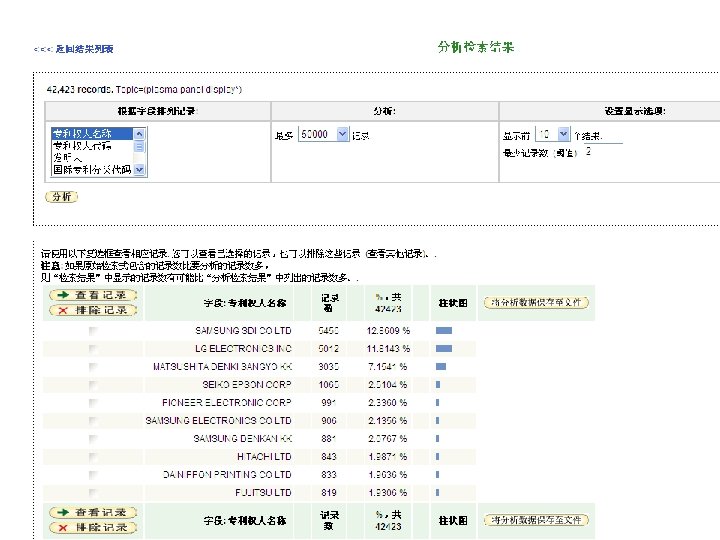Check the PIONEER ELECTRONIC CORP row checkbox
720x540 pixels.
[93, 402]
